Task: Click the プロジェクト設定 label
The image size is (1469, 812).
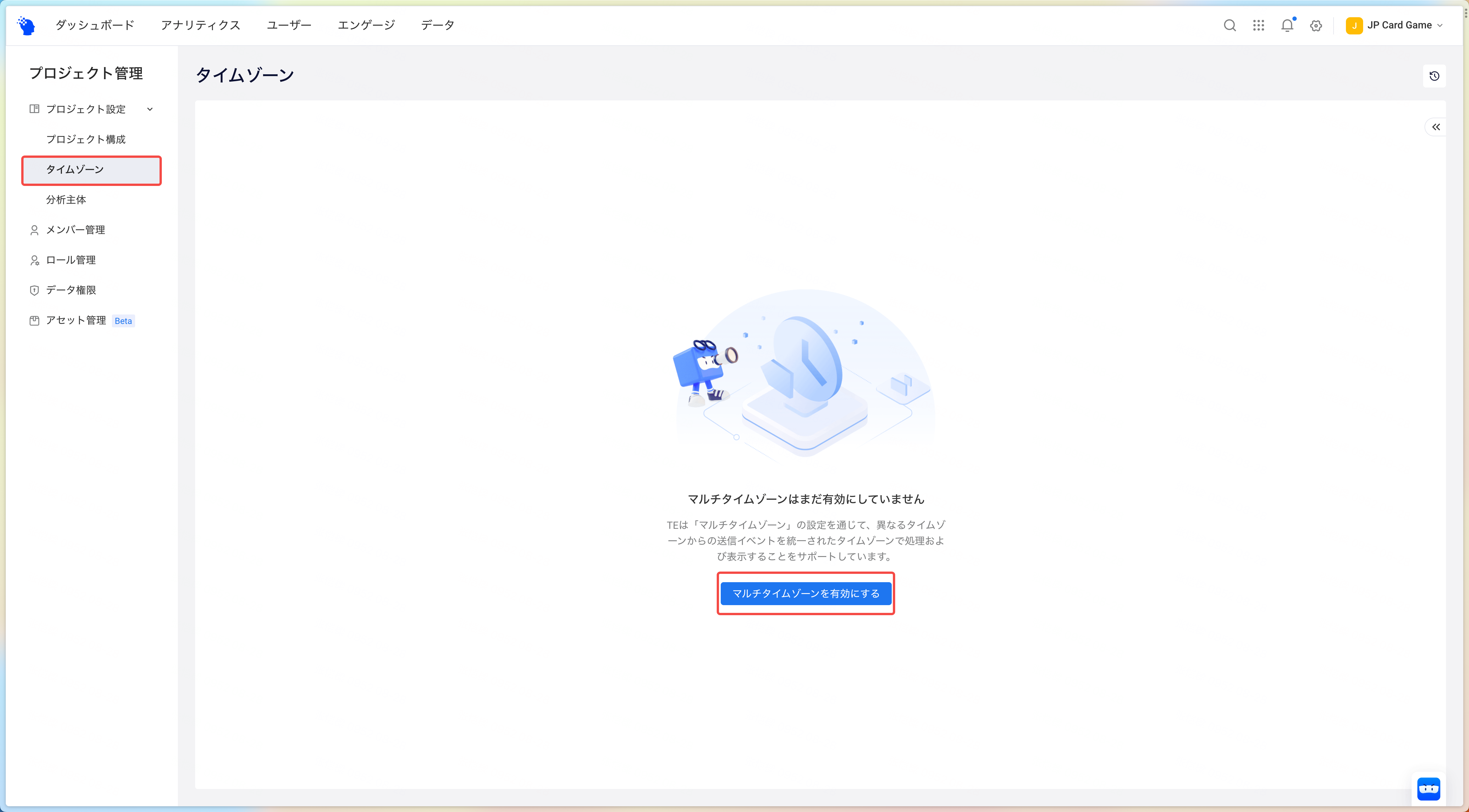Action: 86,109
